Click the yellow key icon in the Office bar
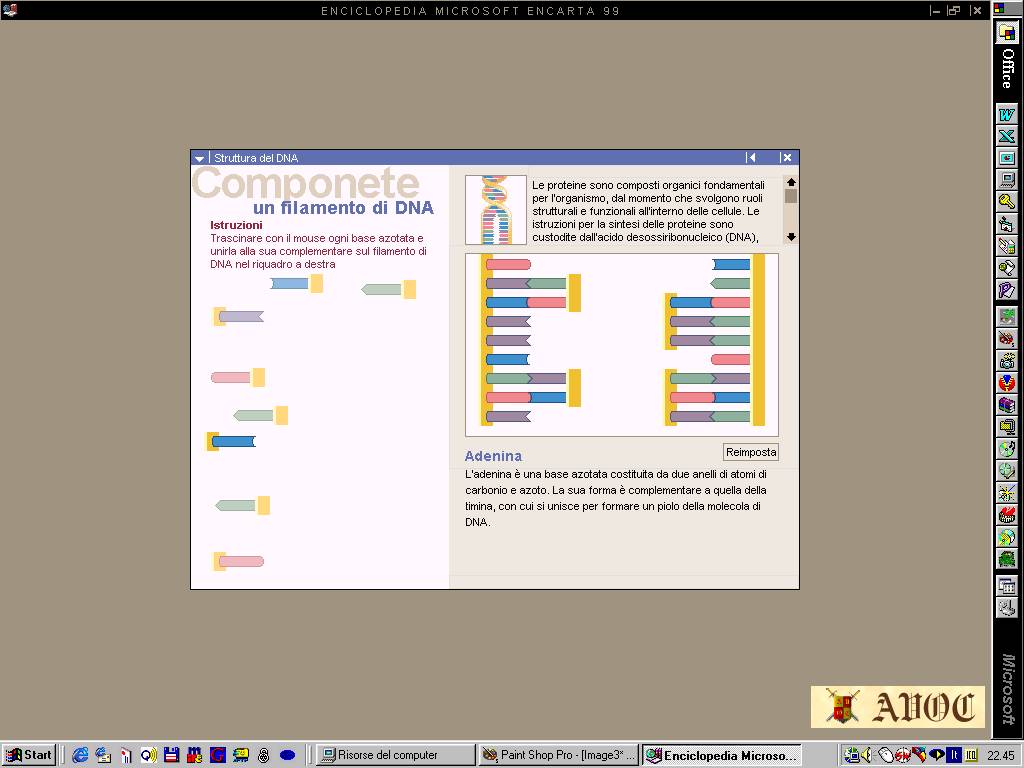This screenshot has width=1024, height=768. tap(1007, 202)
